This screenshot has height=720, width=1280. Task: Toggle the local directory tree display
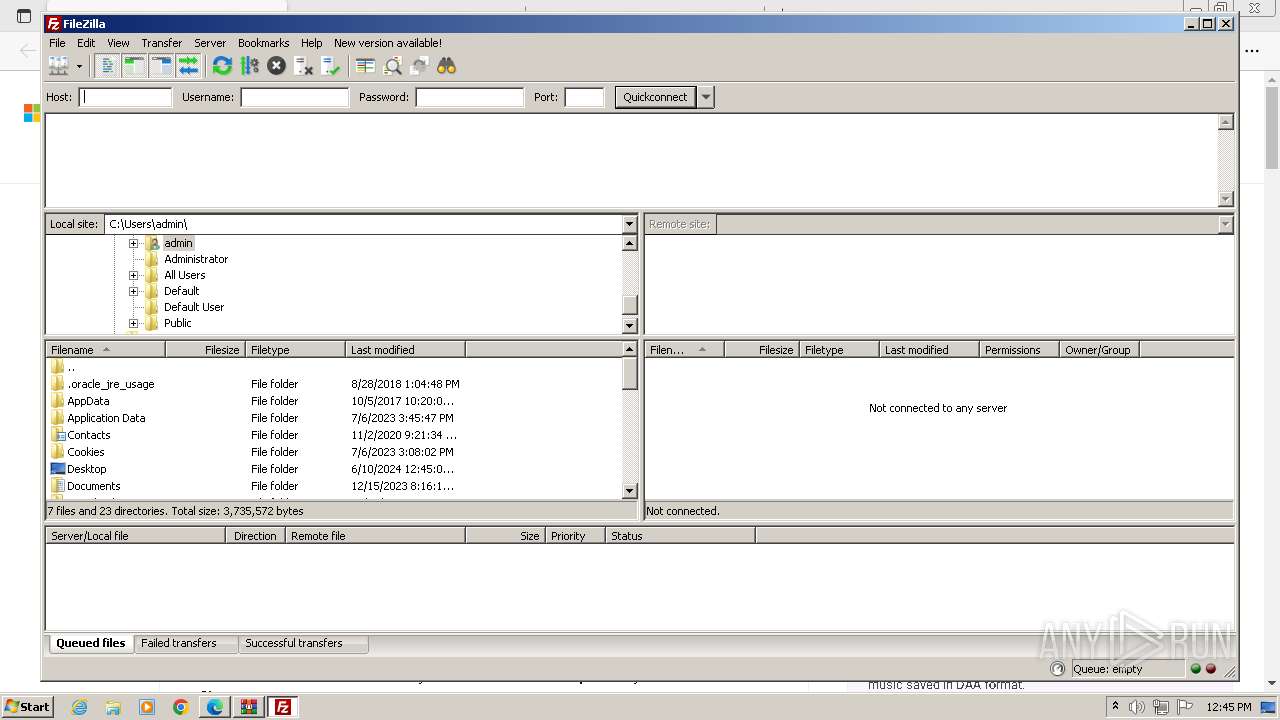[134, 66]
